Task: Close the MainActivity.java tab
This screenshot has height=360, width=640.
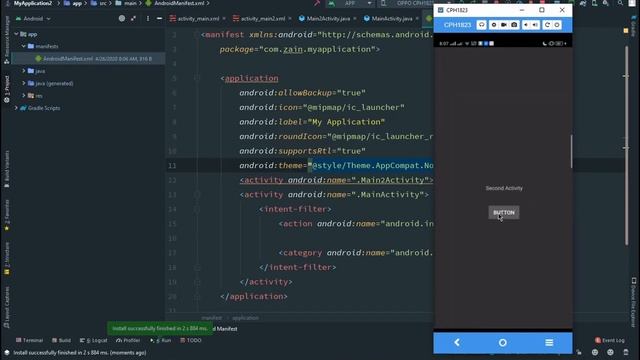Action: (x=417, y=18)
